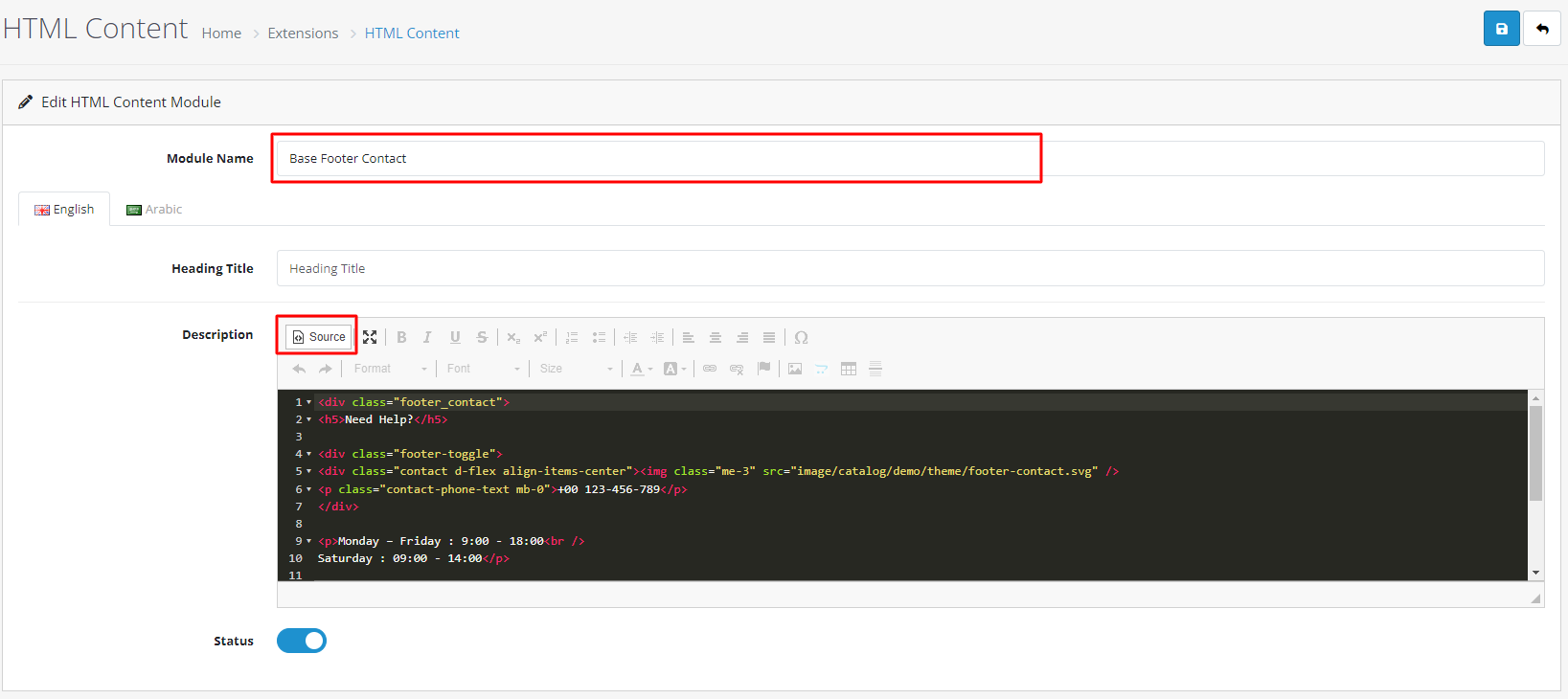Click the anchor flag icon

(x=764, y=369)
